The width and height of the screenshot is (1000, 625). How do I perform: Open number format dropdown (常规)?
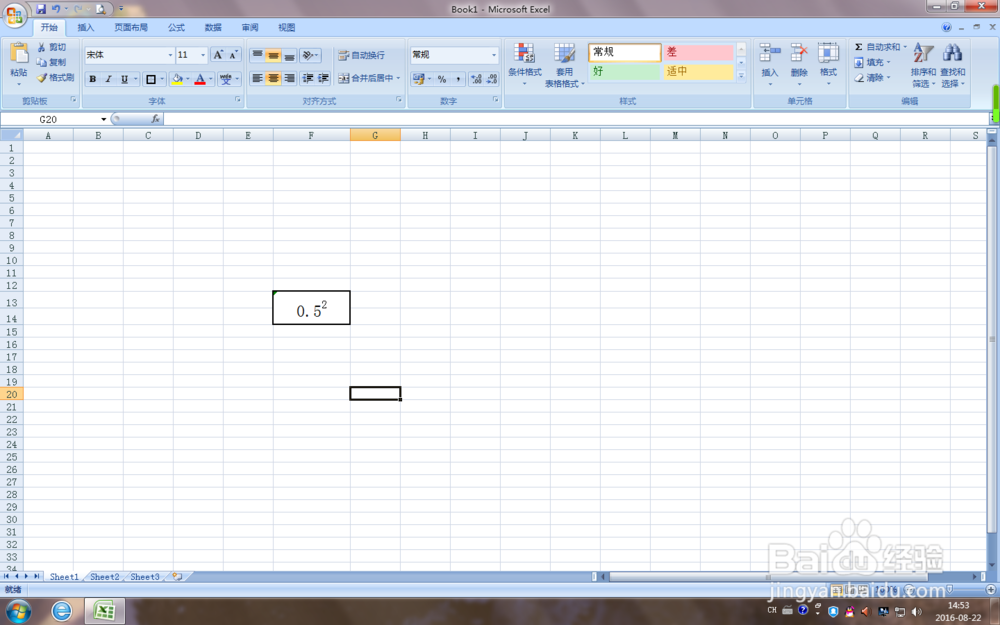tap(494, 55)
